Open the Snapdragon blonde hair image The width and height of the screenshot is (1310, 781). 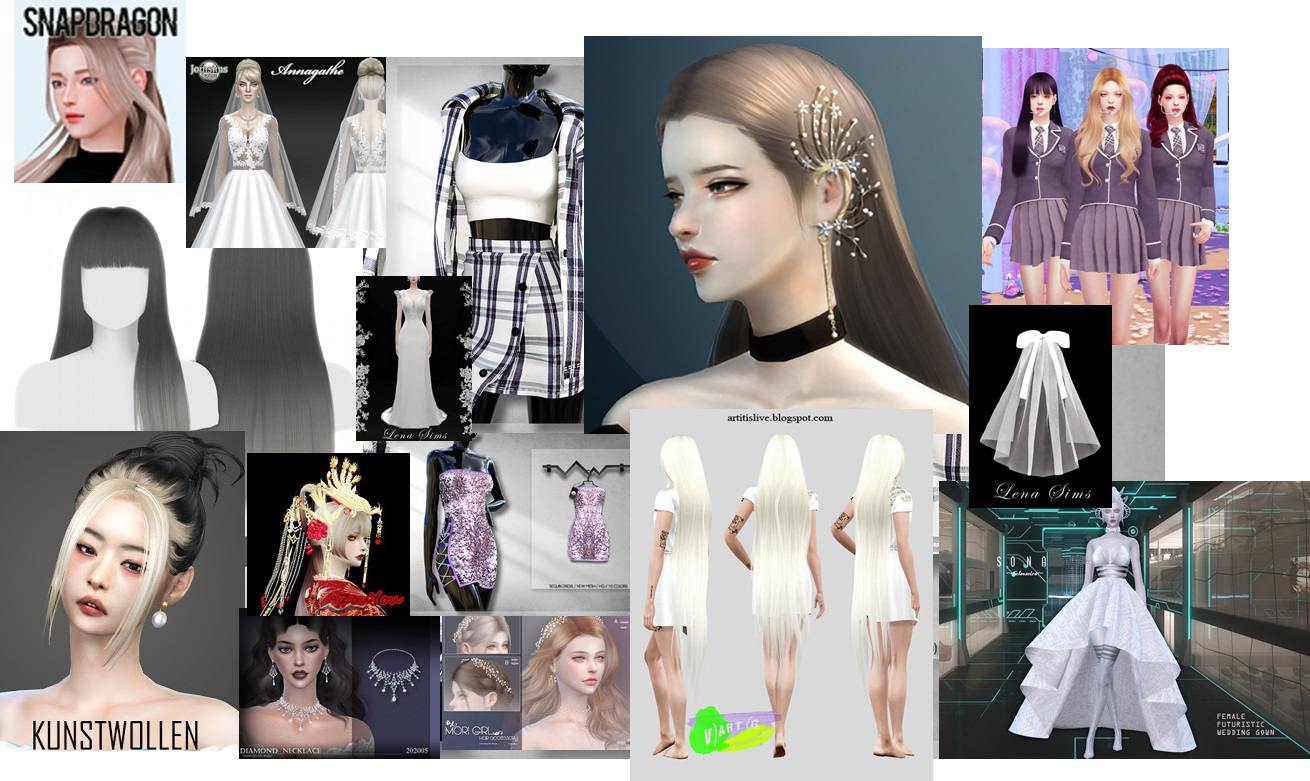(100, 91)
